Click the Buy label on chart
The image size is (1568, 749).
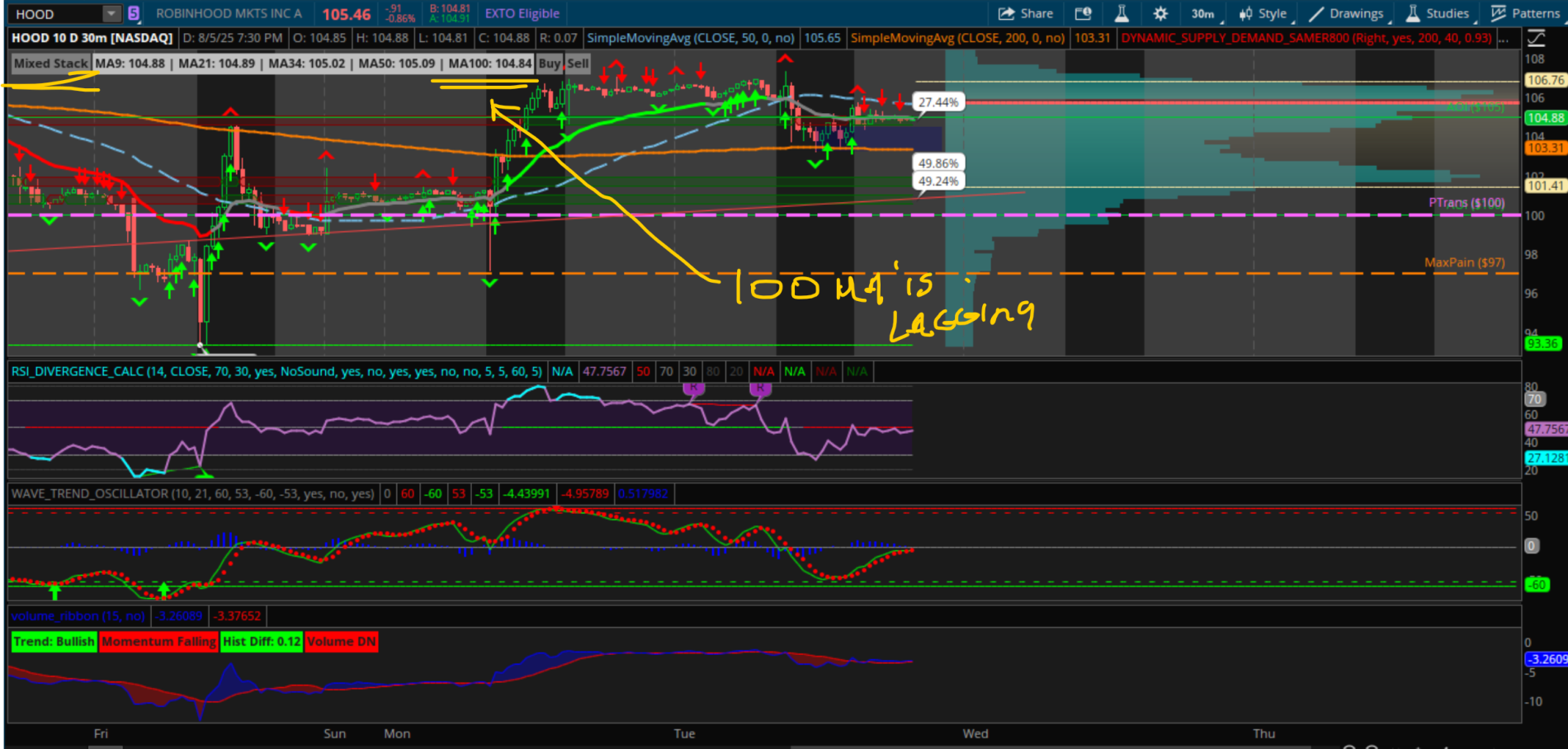(549, 64)
